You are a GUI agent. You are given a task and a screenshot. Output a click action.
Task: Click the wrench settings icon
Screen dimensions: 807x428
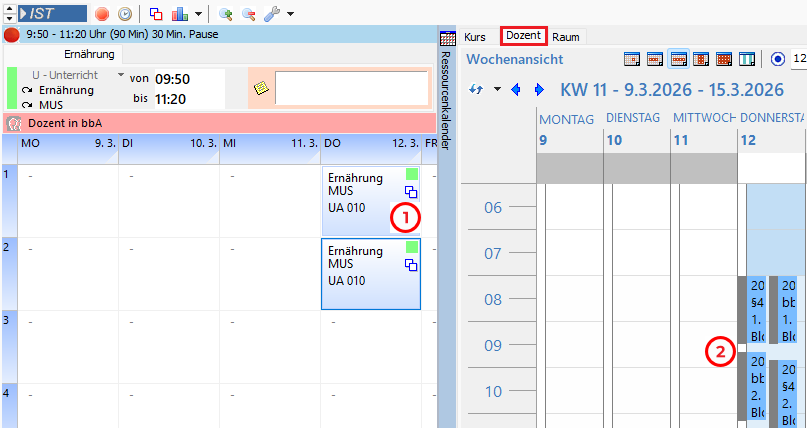[x=272, y=14]
